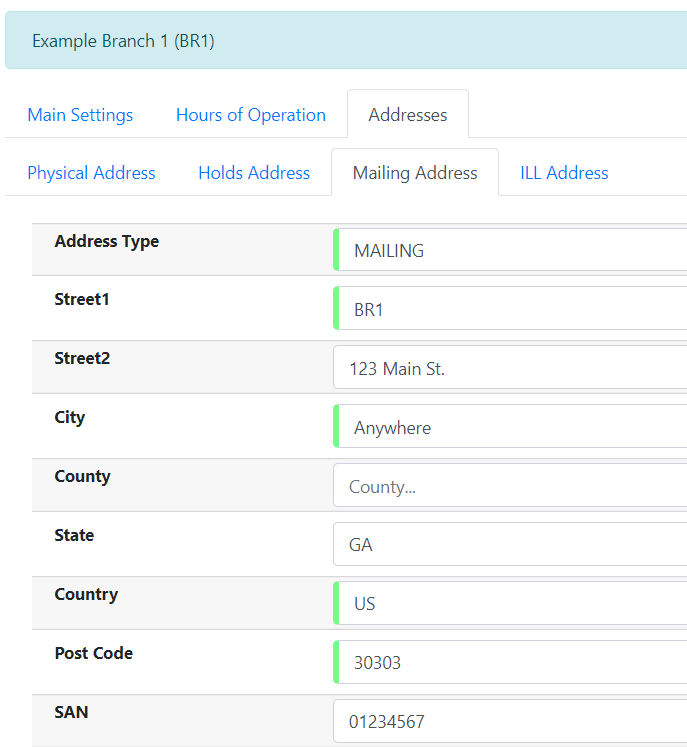Screen dimensions: 687x747
Task: Click the County row label
Action: (x=82, y=476)
